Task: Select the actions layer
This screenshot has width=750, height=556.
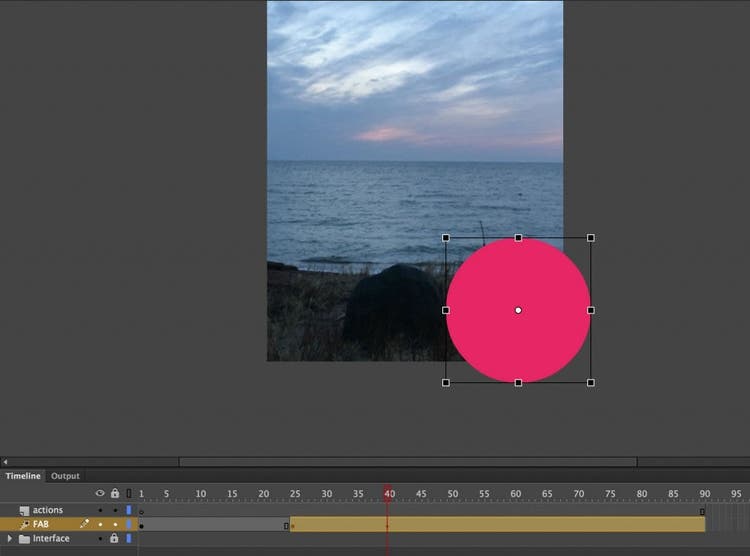Action: pos(47,510)
